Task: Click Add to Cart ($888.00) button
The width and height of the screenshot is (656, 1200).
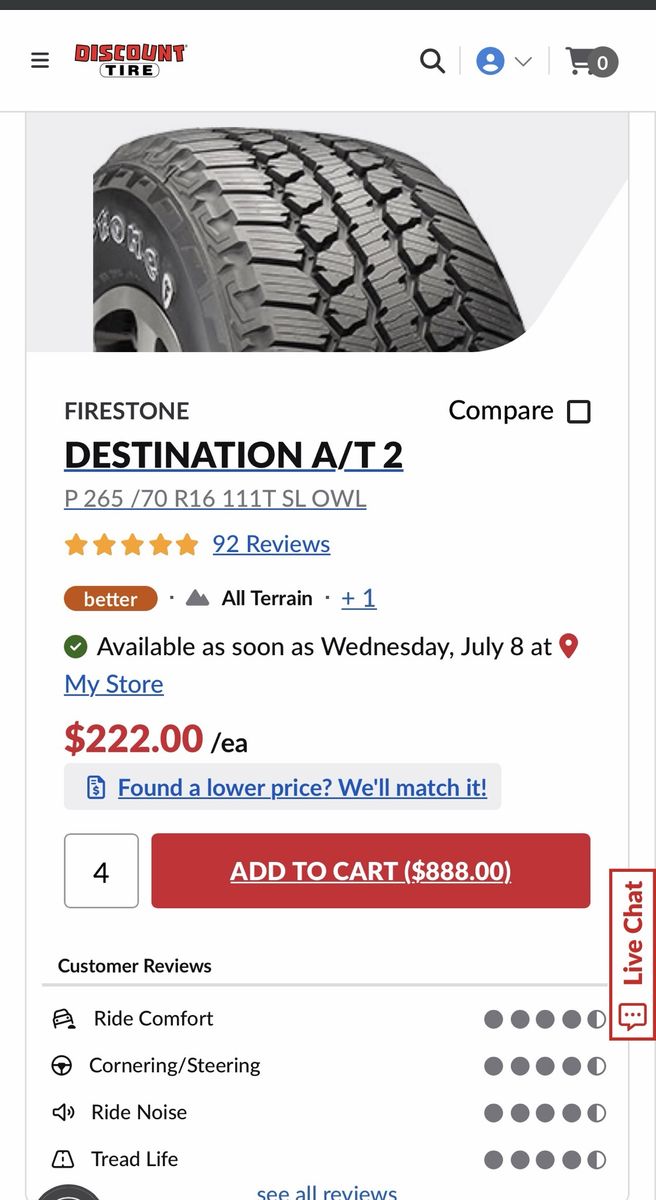Action: coord(371,871)
